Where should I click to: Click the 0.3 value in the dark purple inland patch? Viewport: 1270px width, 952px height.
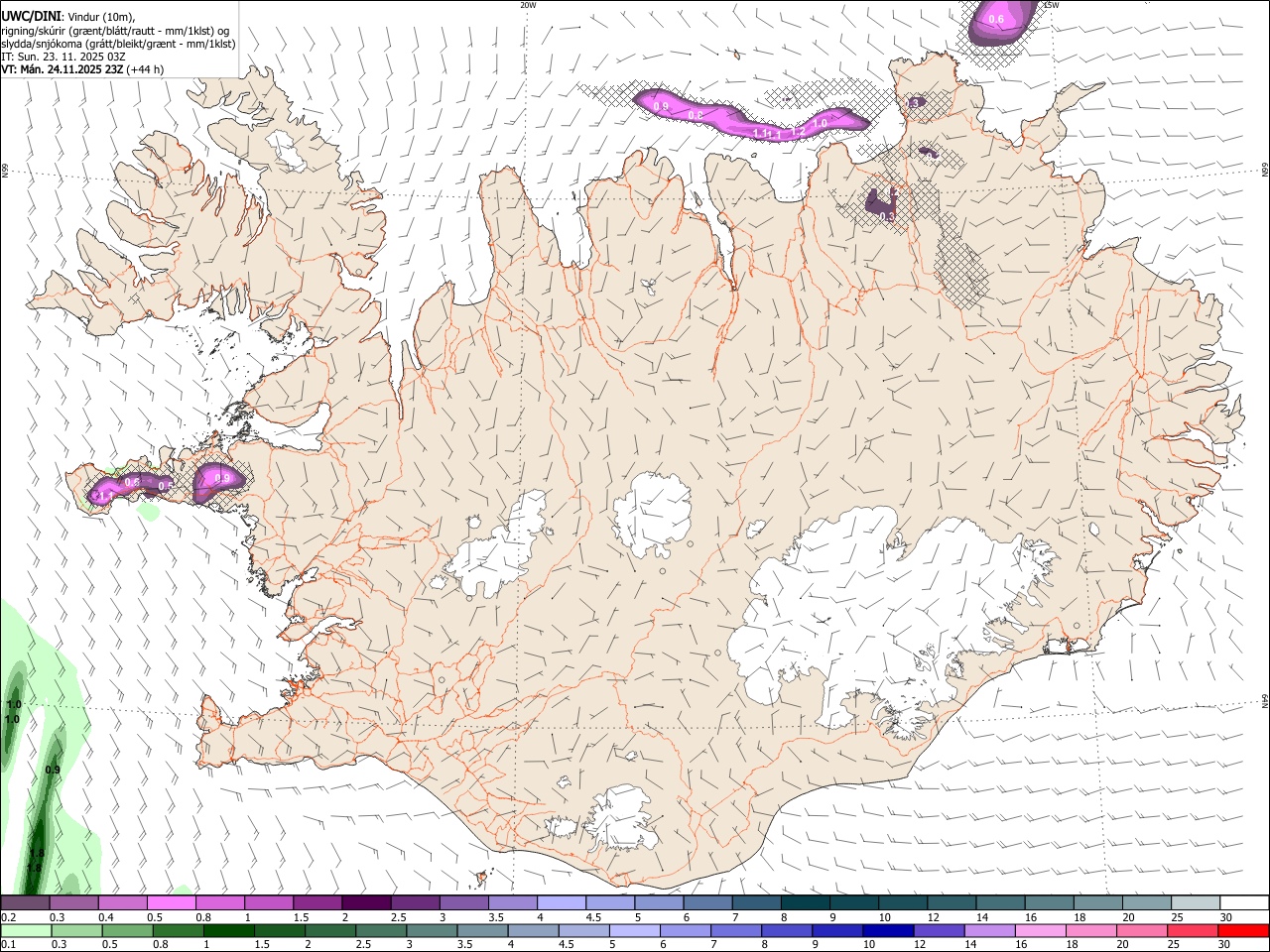pos(888,215)
